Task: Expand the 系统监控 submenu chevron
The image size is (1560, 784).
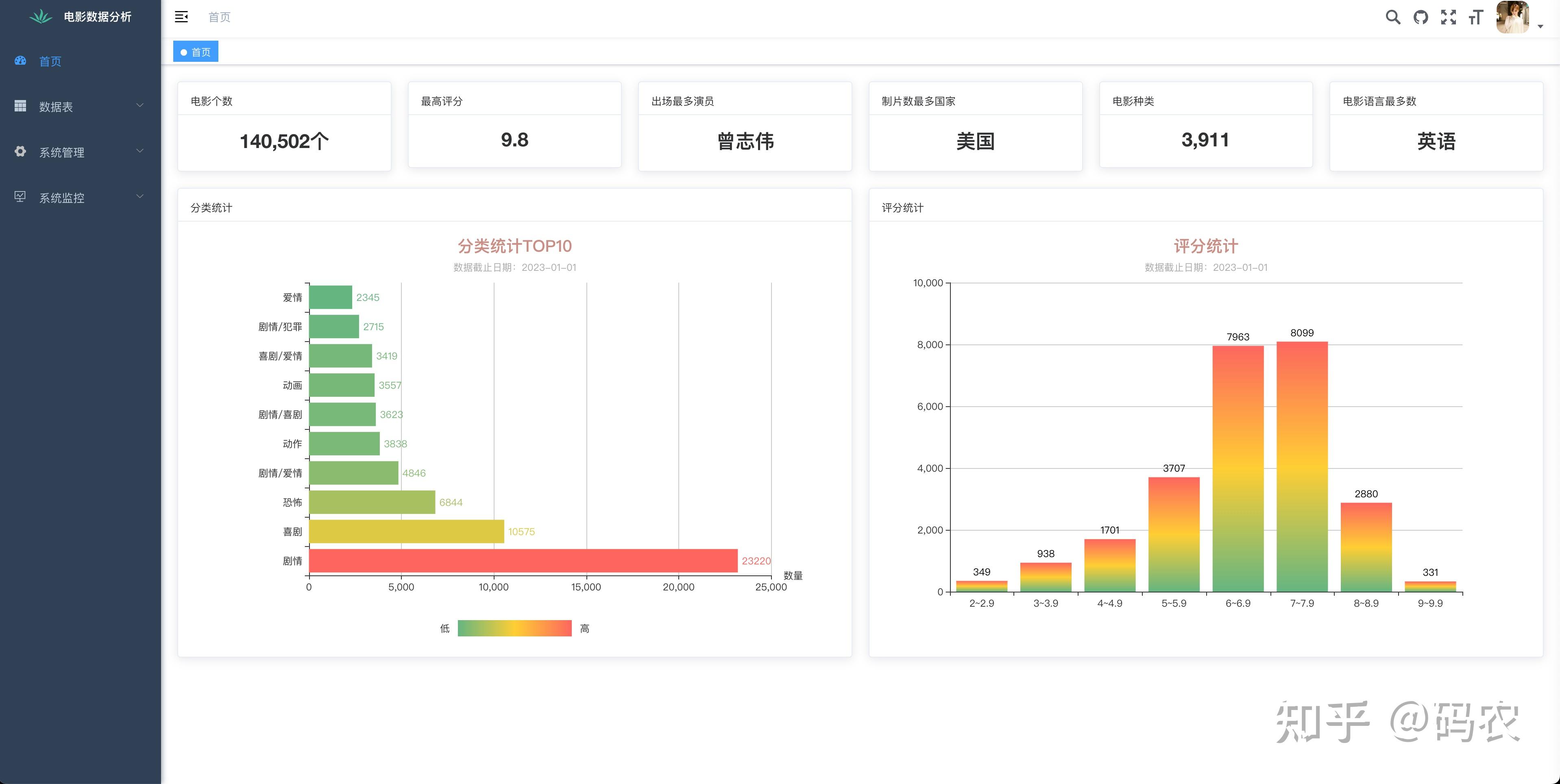Action: [x=140, y=196]
